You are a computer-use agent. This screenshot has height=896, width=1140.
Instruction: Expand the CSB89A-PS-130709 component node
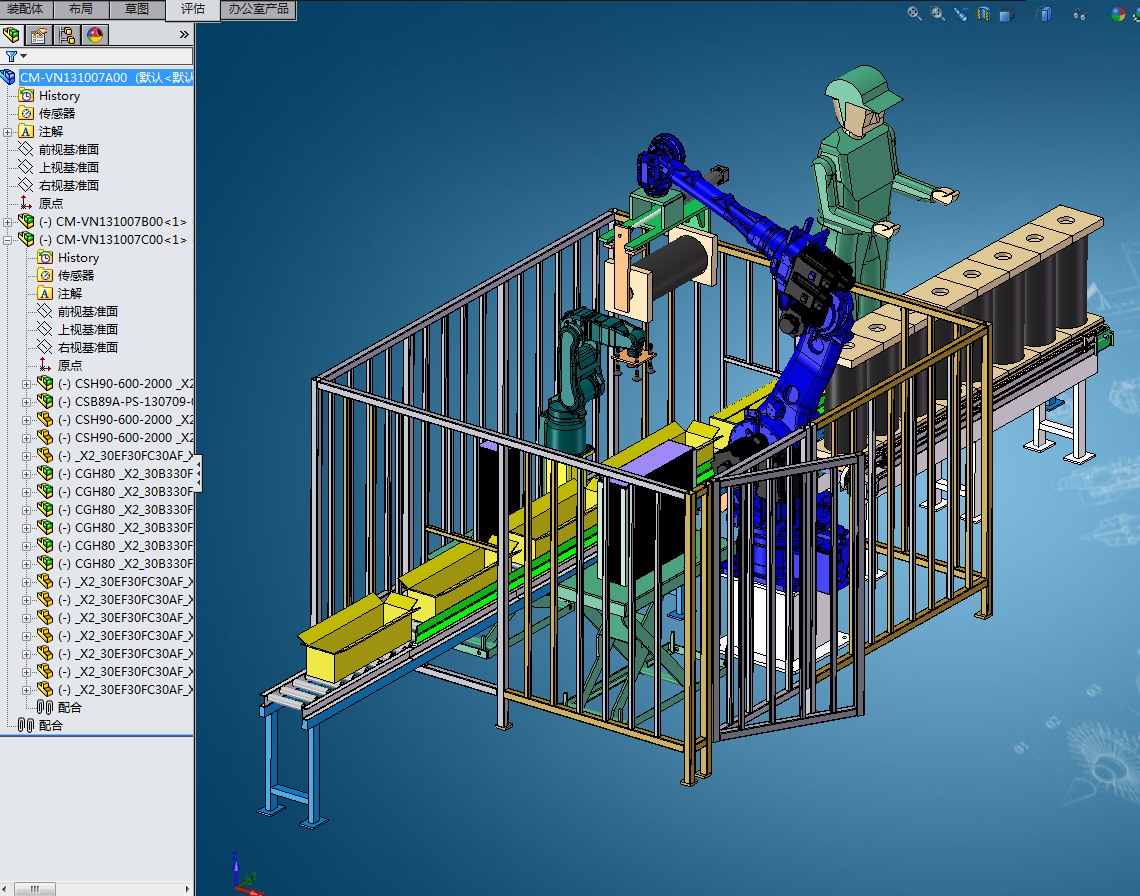coord(27,402)
